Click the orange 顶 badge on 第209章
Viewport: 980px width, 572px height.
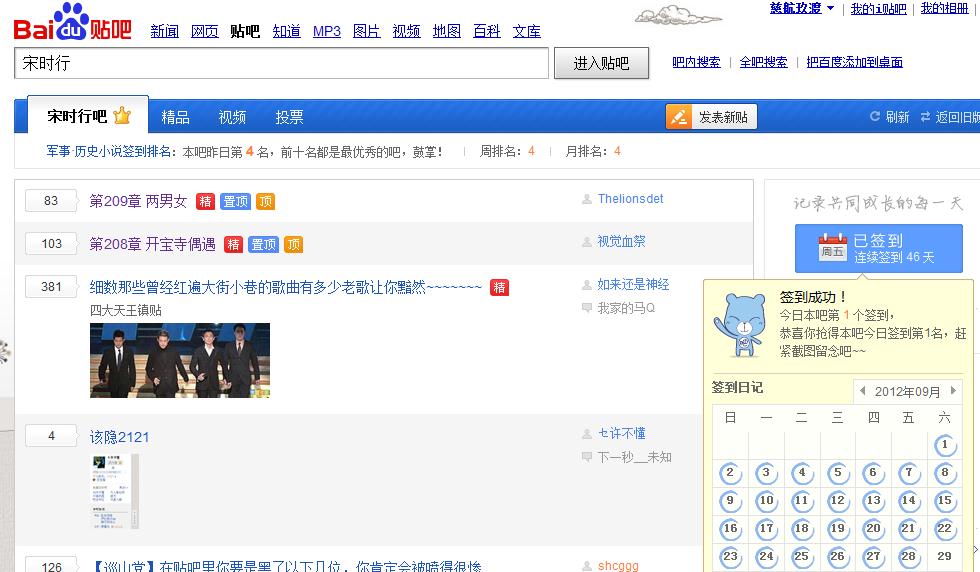click(266, 201)
